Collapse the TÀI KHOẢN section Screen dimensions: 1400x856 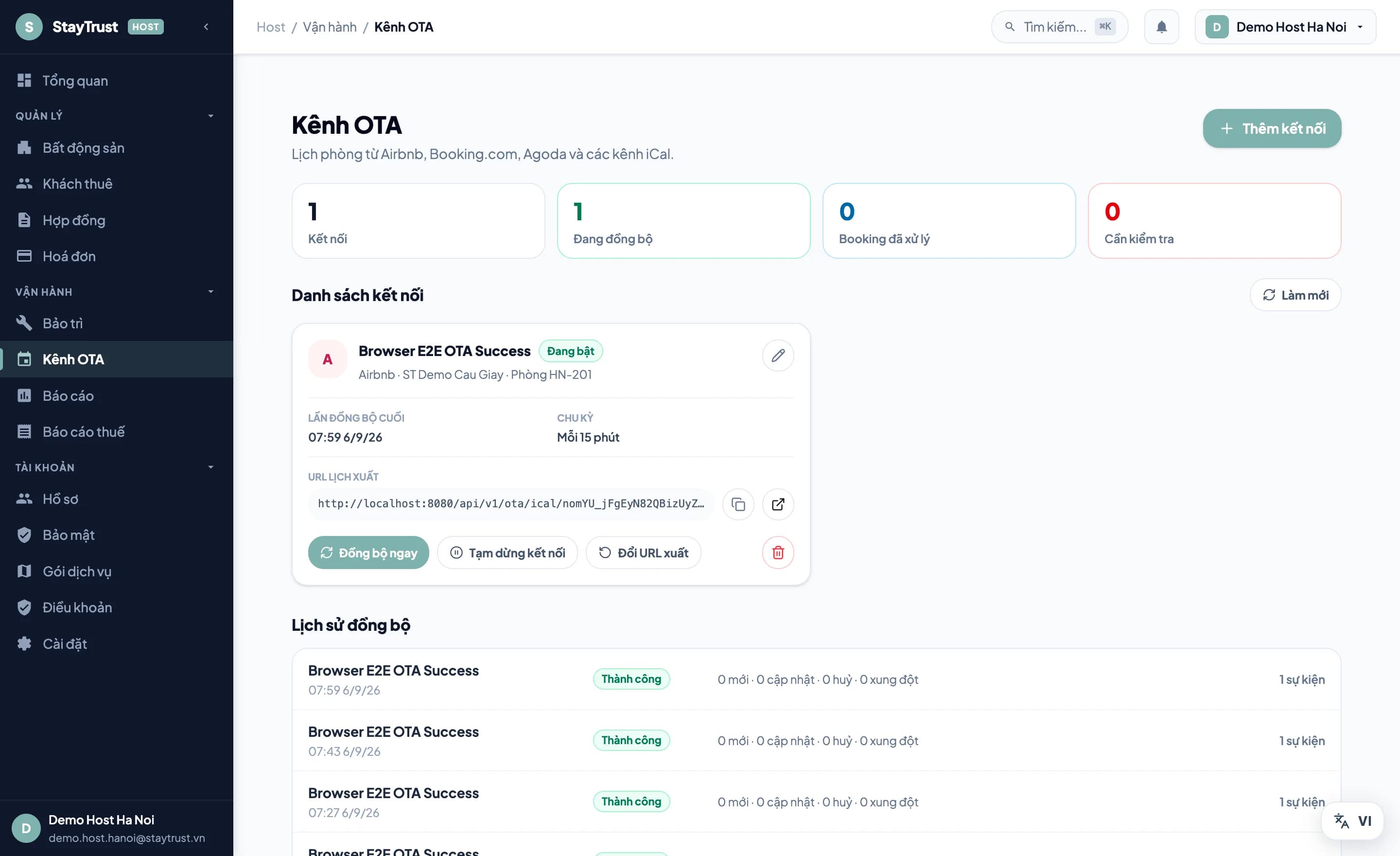117,467
